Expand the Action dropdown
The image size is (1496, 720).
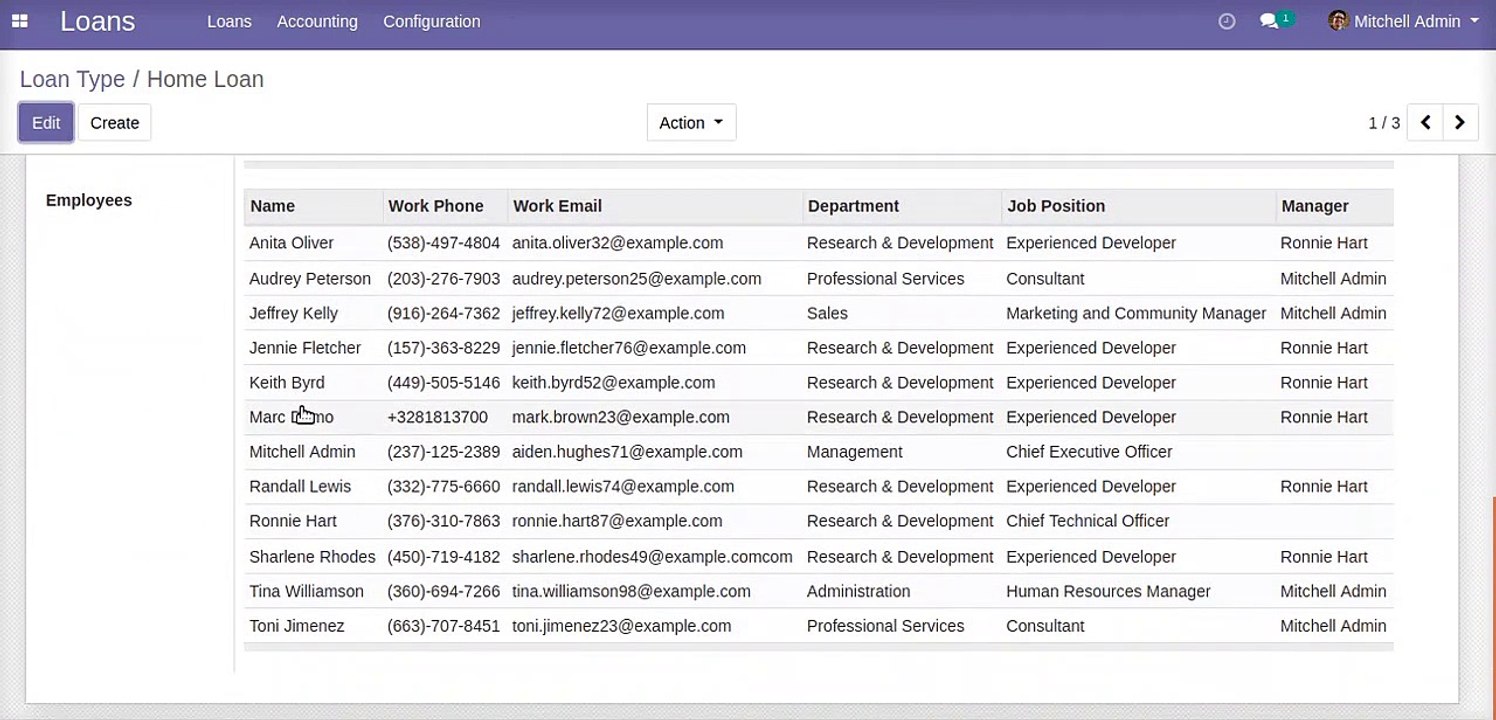point(691,123)
